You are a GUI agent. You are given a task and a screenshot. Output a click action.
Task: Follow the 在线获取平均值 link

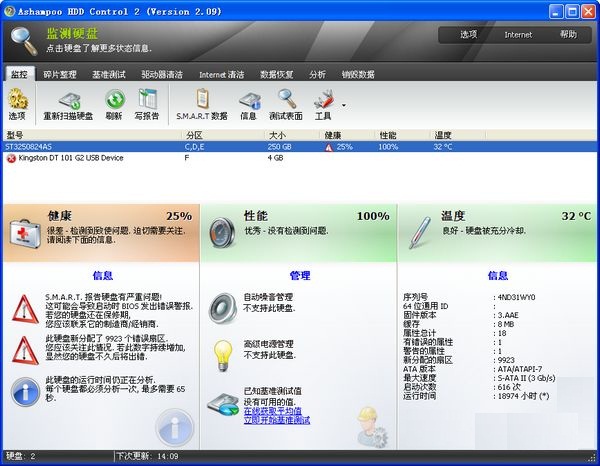click(273, 411)
